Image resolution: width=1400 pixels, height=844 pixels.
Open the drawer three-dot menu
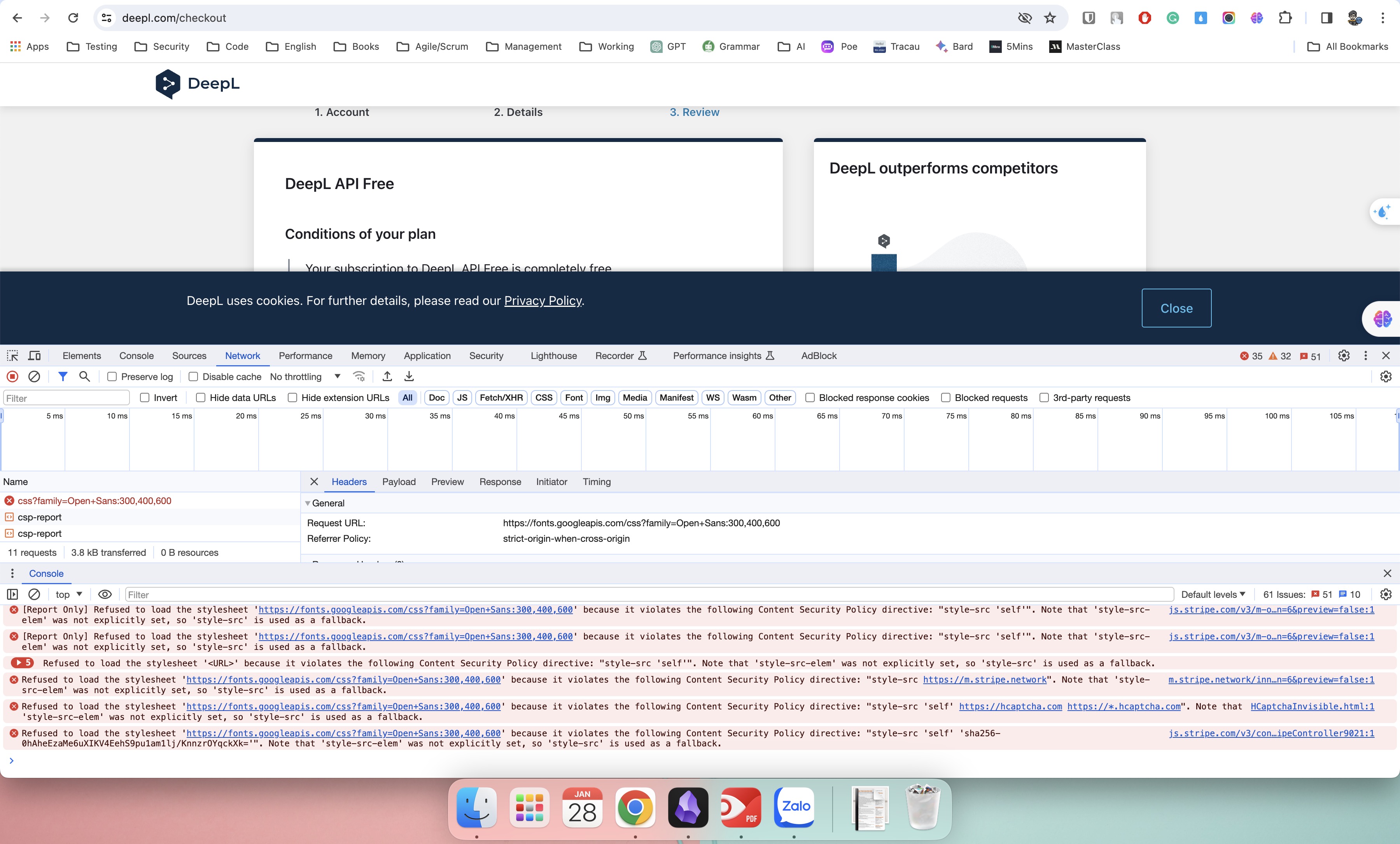pyautogui.click(x=12, y=573)
